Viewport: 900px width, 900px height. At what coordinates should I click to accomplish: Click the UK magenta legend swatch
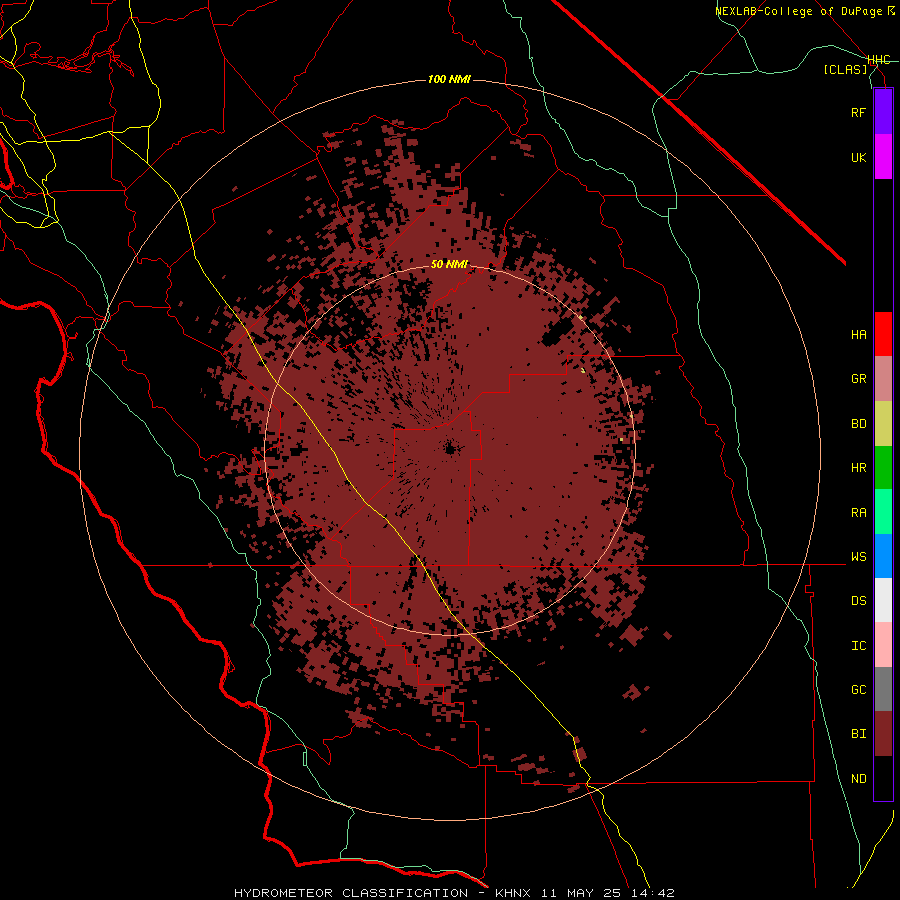click(883, 157)
